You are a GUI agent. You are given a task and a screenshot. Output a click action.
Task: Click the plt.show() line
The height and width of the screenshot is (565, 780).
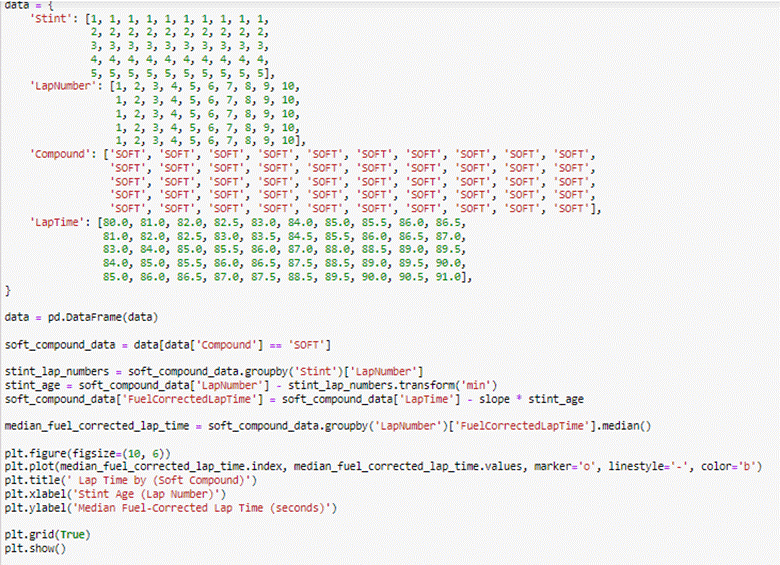[35, 549]
